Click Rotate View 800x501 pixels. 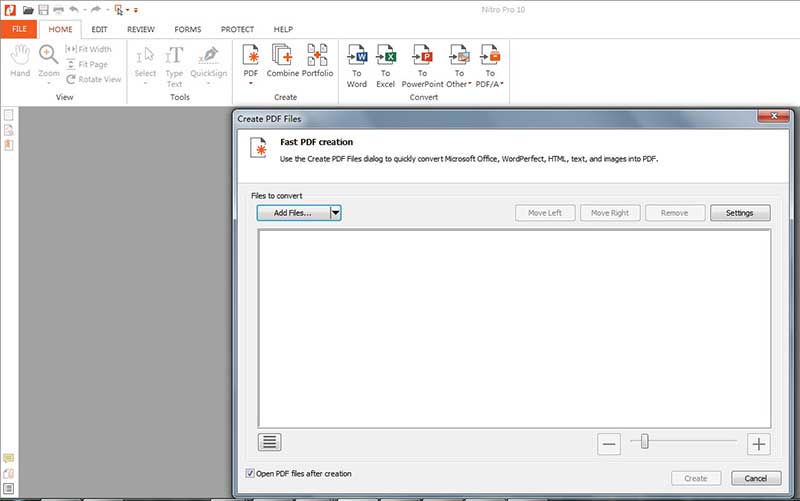(93, 79)
